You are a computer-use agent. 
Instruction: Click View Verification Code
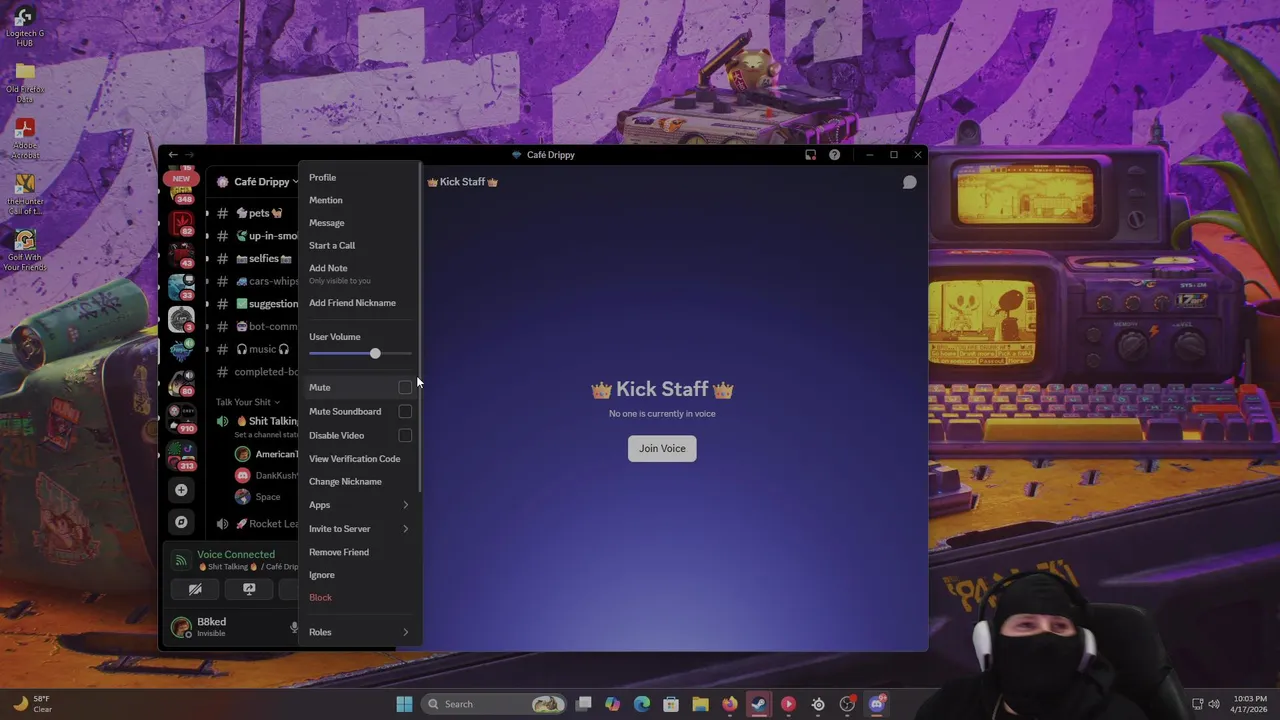pos(359,459)
